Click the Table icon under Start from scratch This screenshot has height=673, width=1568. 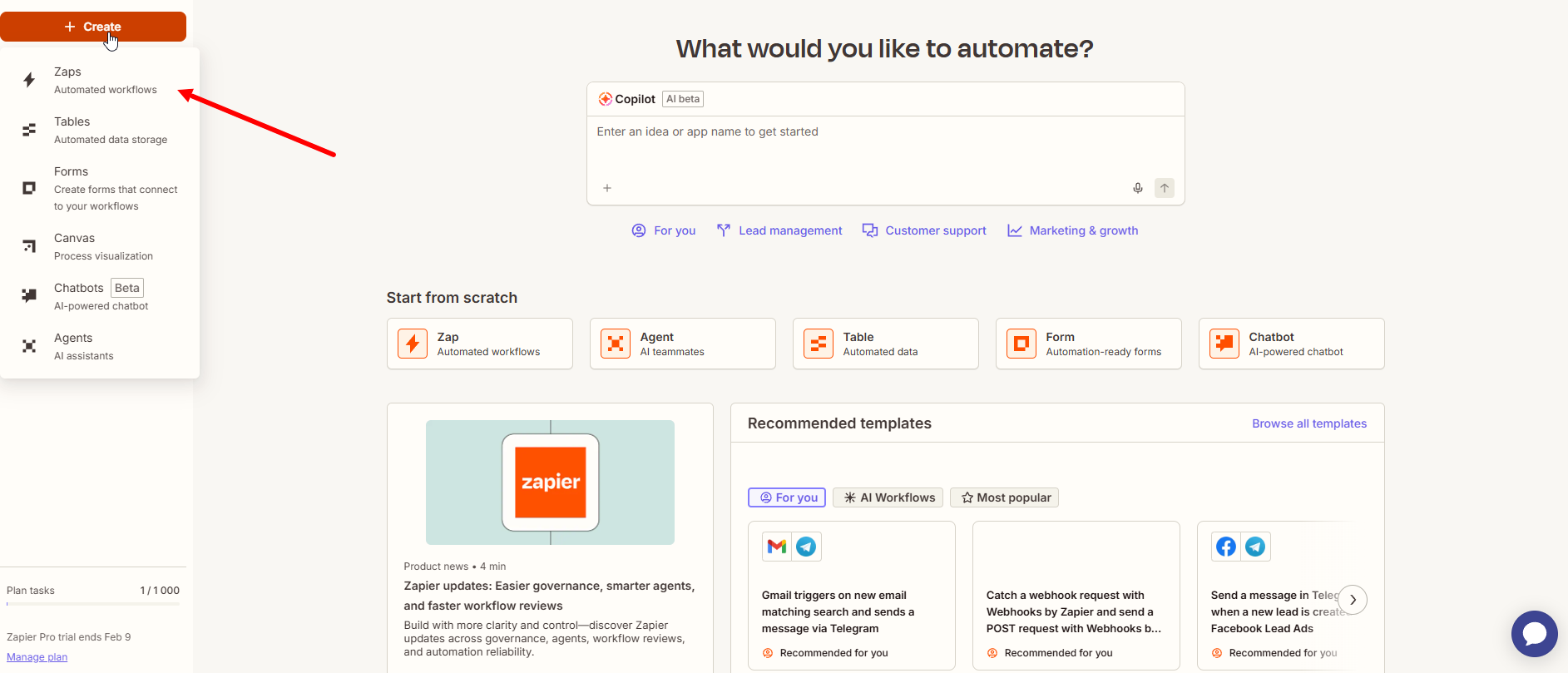[x=819, y=344]
